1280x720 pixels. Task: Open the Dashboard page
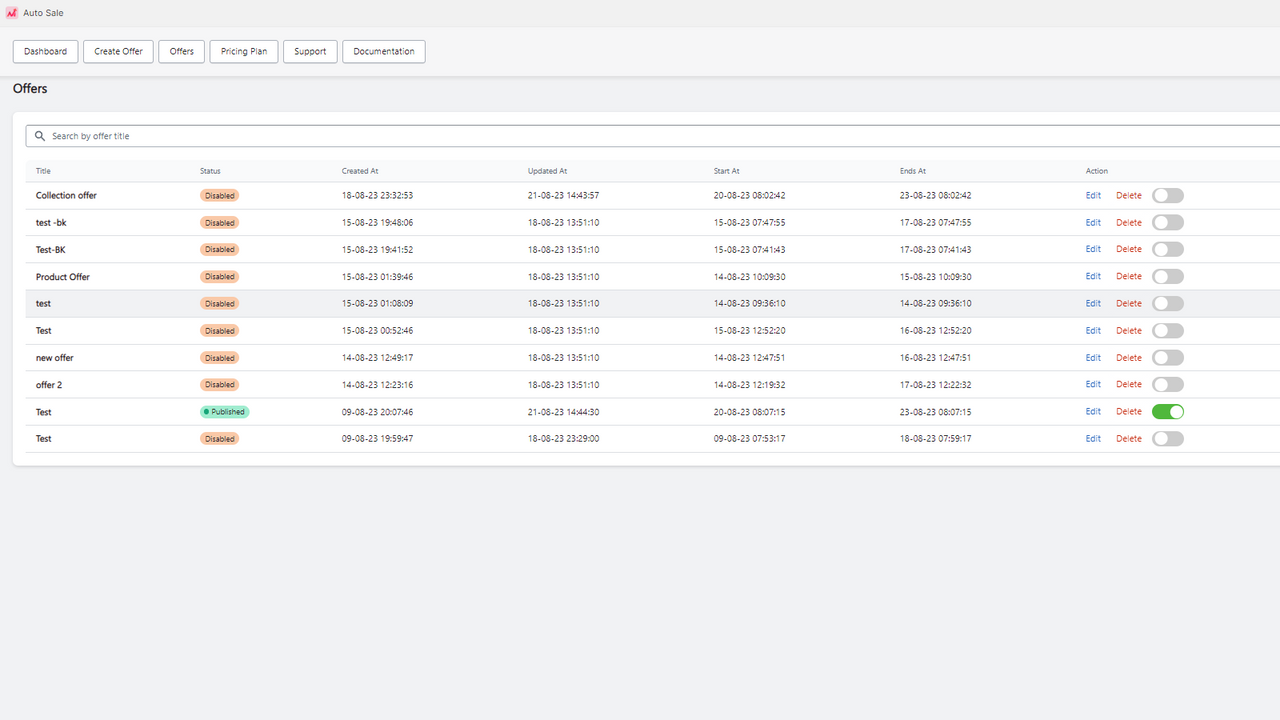[45, 51]
